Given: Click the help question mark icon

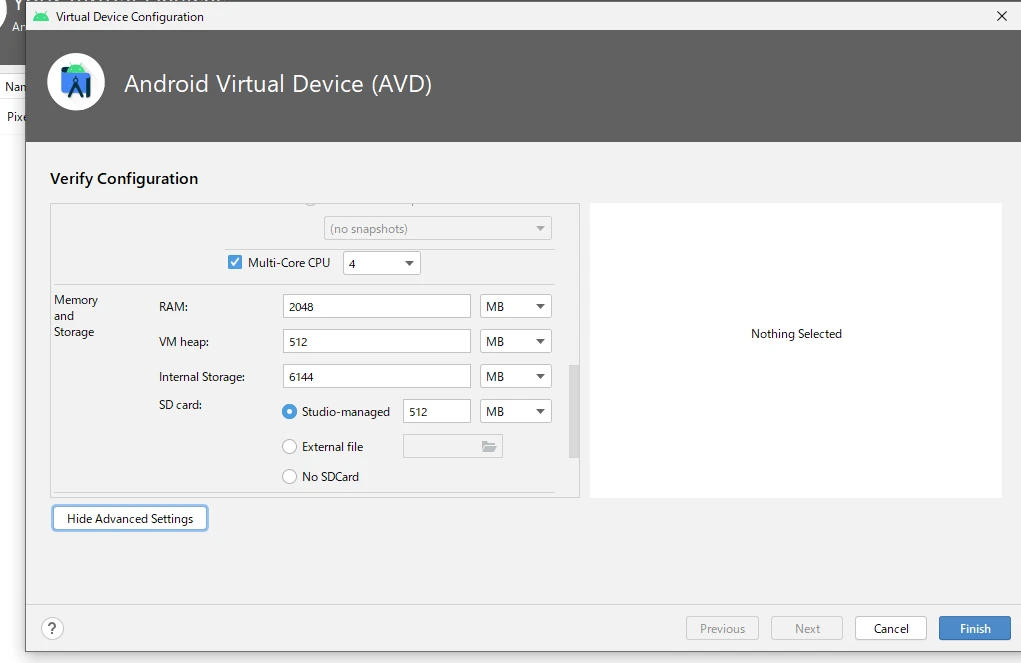Looking at the screenshot, I should 53,628.
